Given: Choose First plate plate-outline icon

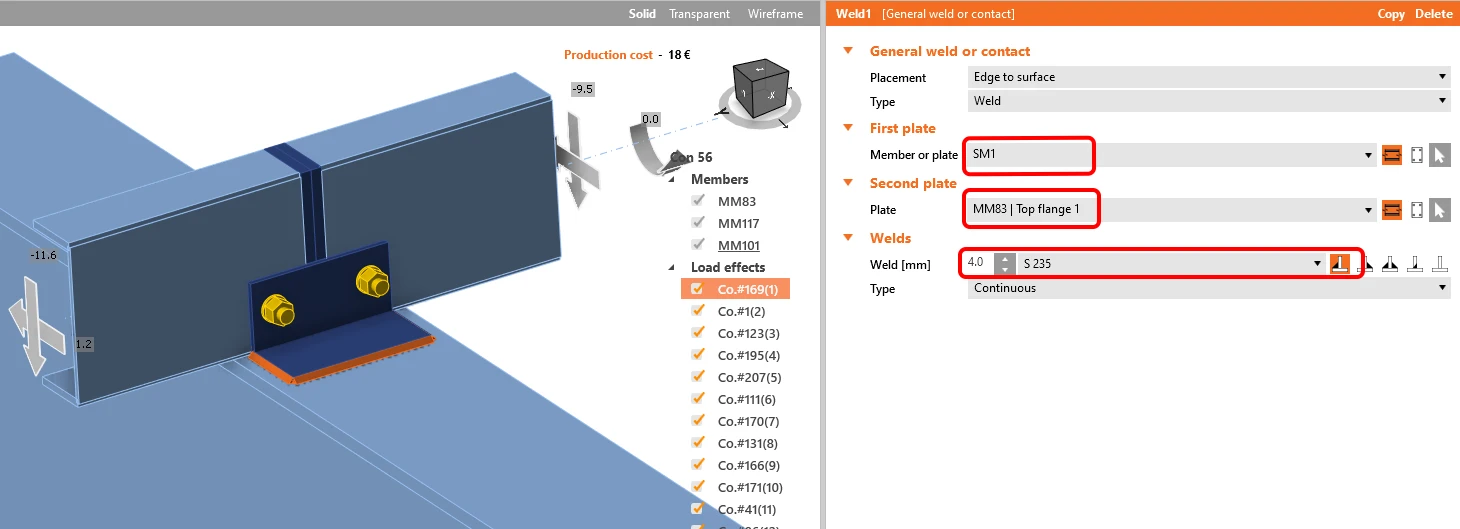Looking at the screenshot, I should [x=1416, y=155].
